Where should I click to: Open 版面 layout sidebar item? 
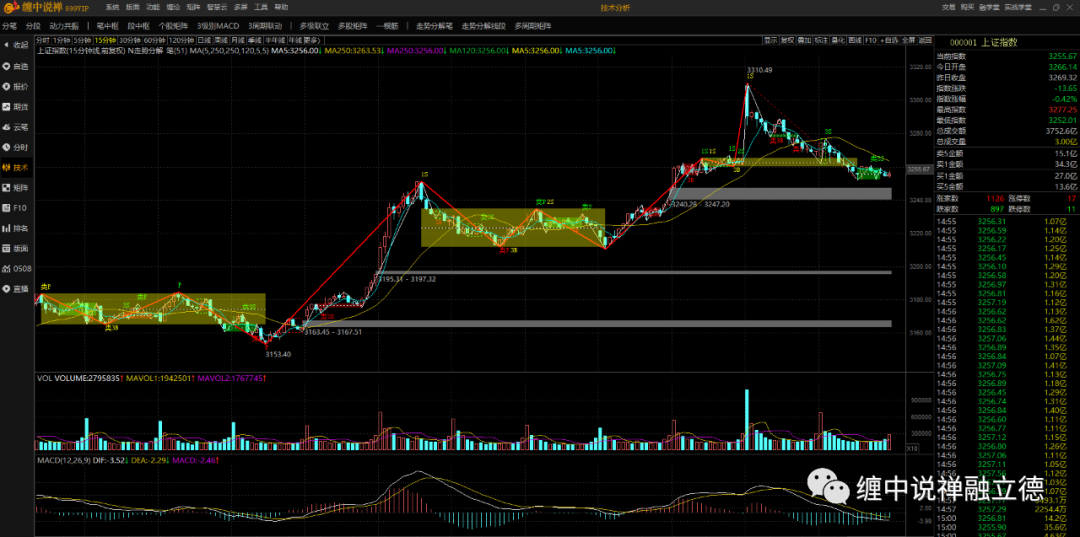point(17,248)
